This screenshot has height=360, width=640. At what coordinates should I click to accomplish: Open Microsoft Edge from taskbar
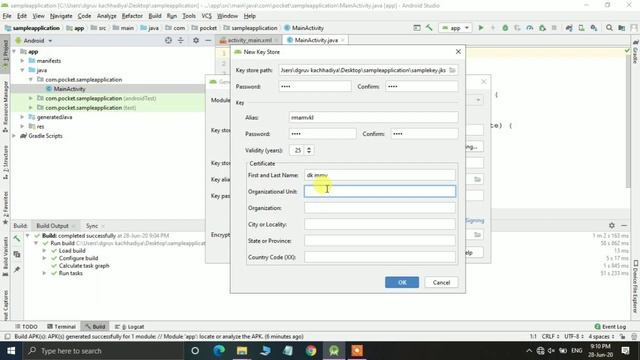coord(219,351)
